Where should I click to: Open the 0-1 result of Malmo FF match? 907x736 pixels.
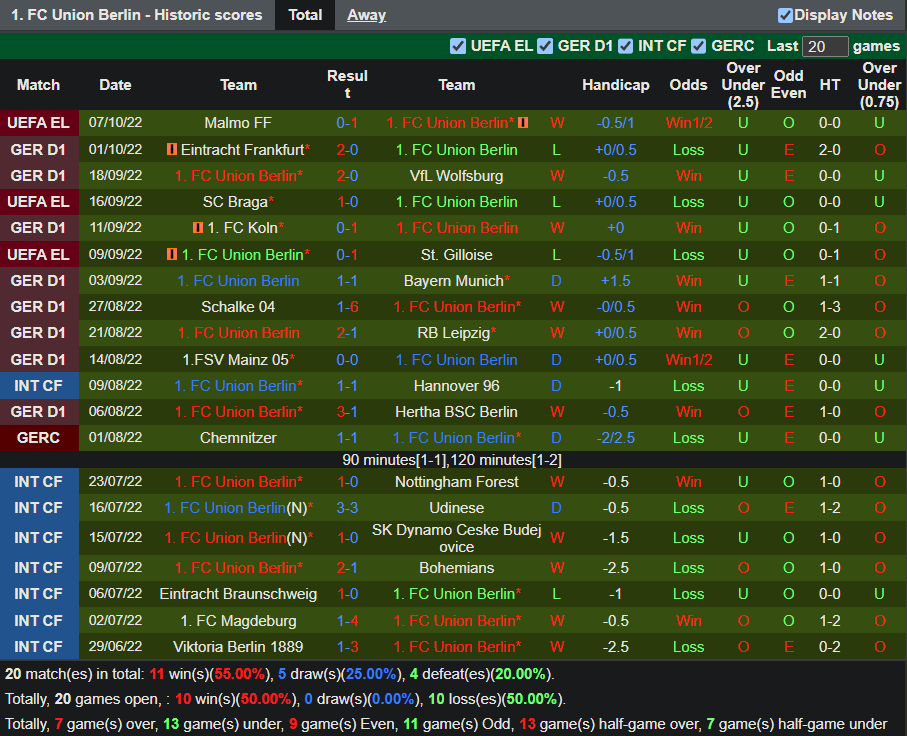tap(347, 123)
